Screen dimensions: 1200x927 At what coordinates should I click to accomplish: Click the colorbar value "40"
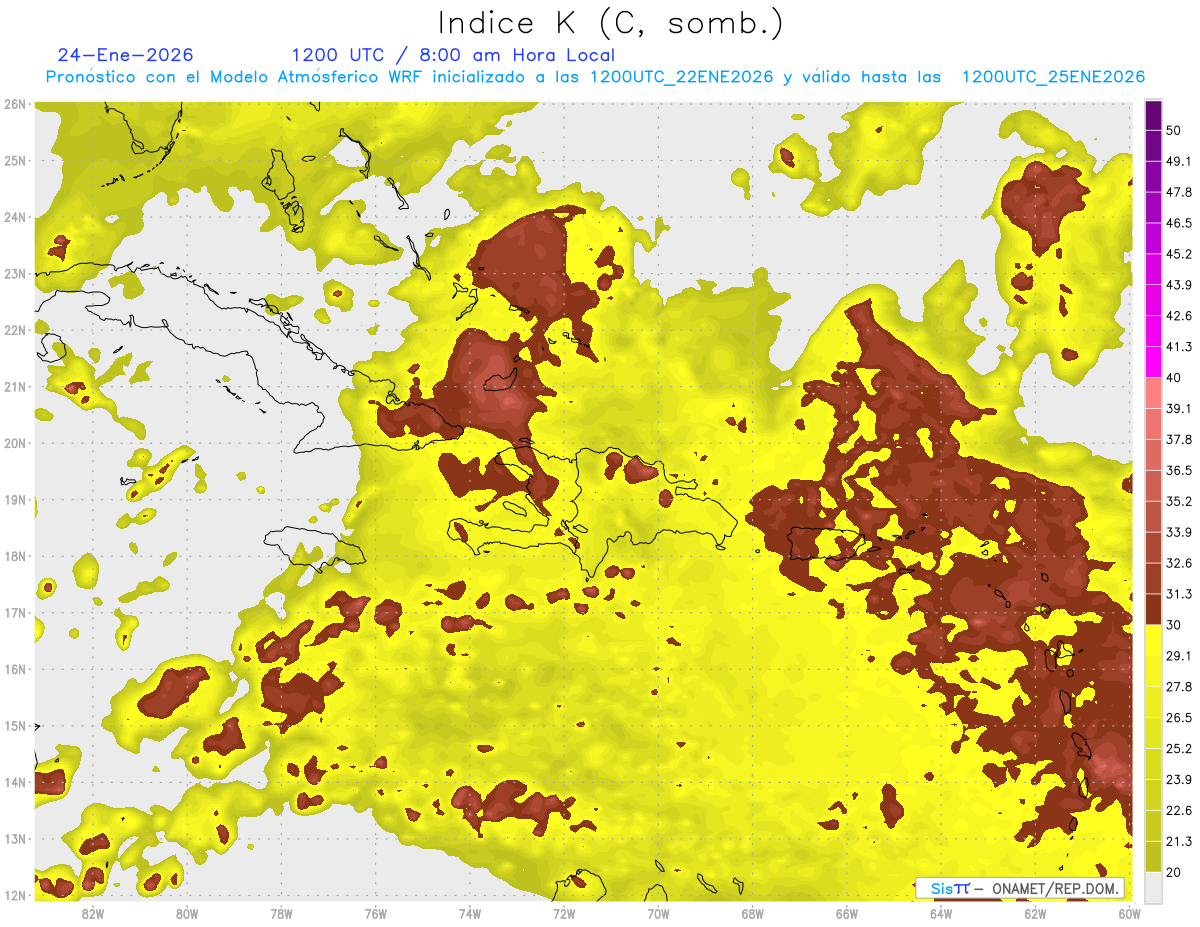[1174, 377]
